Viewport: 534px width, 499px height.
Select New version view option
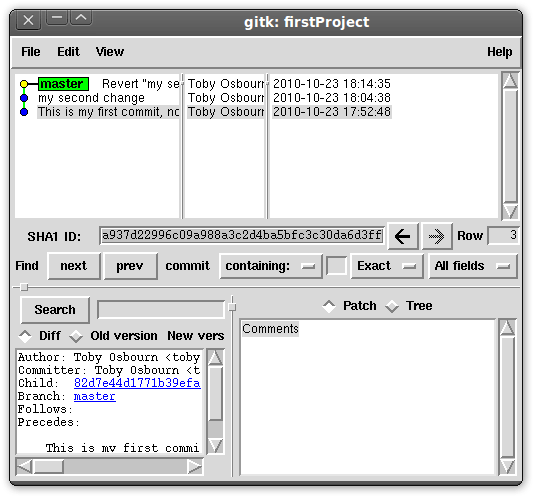click(x=195, y=336)
